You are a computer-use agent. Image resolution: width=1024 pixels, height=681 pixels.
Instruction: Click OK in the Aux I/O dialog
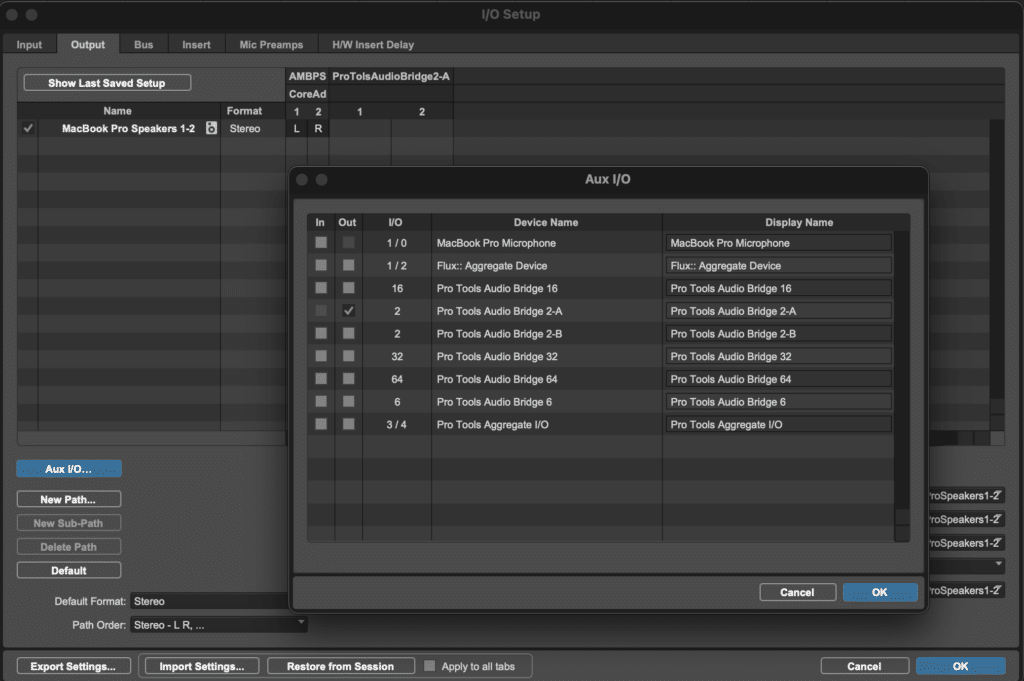[x=879, y=592]
